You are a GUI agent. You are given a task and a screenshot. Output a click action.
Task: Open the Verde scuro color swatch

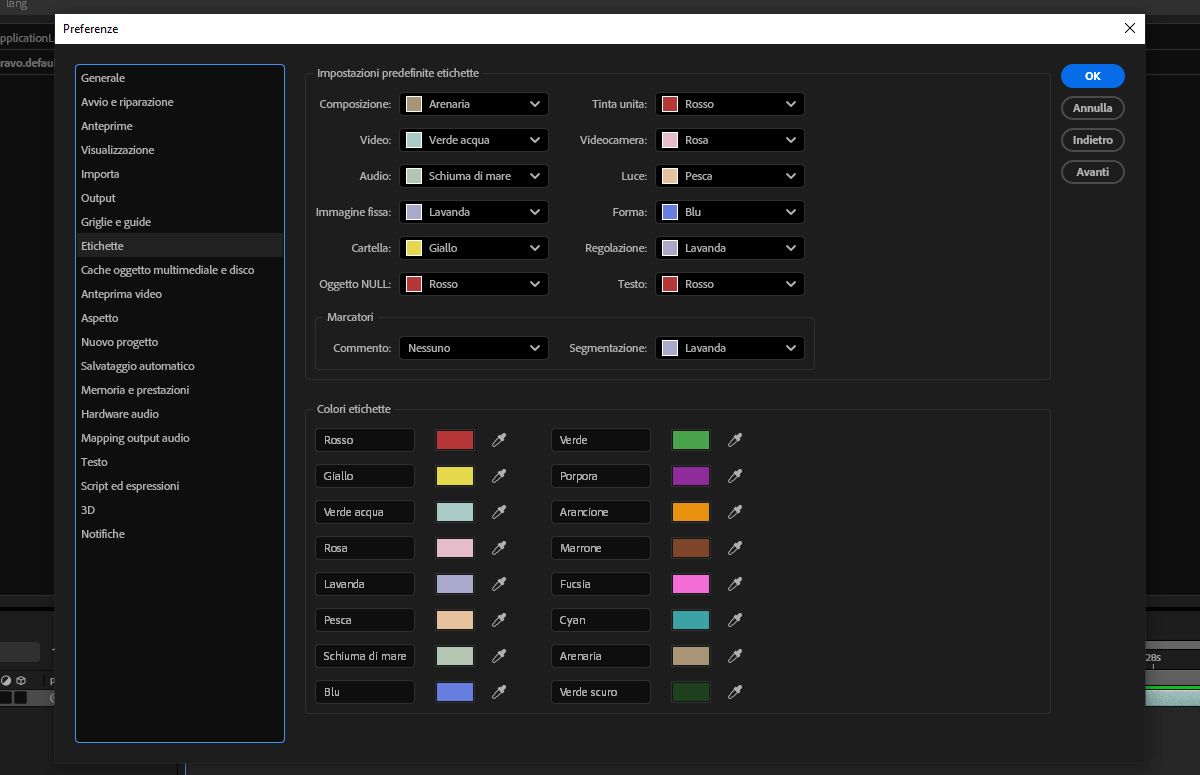point(691,692)
